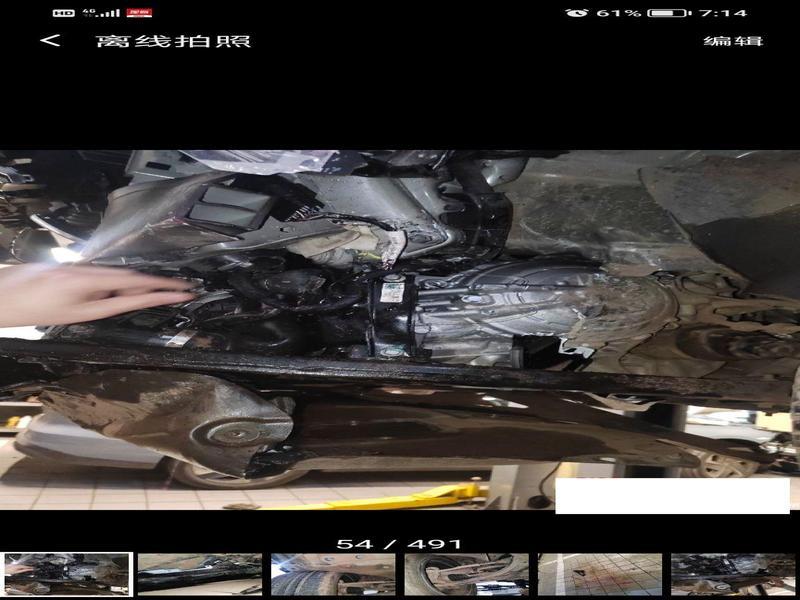The height and width of the screenshot is (600, 800).
Task: Tap the 54 / 491 photo counter
Action: click(x=399, y=544)
